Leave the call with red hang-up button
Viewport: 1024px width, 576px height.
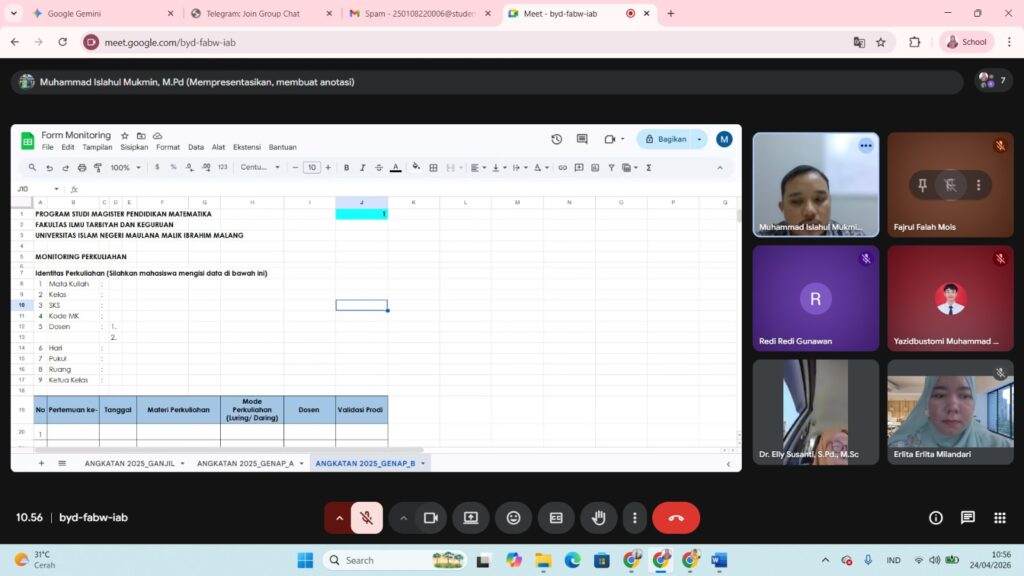676,518
